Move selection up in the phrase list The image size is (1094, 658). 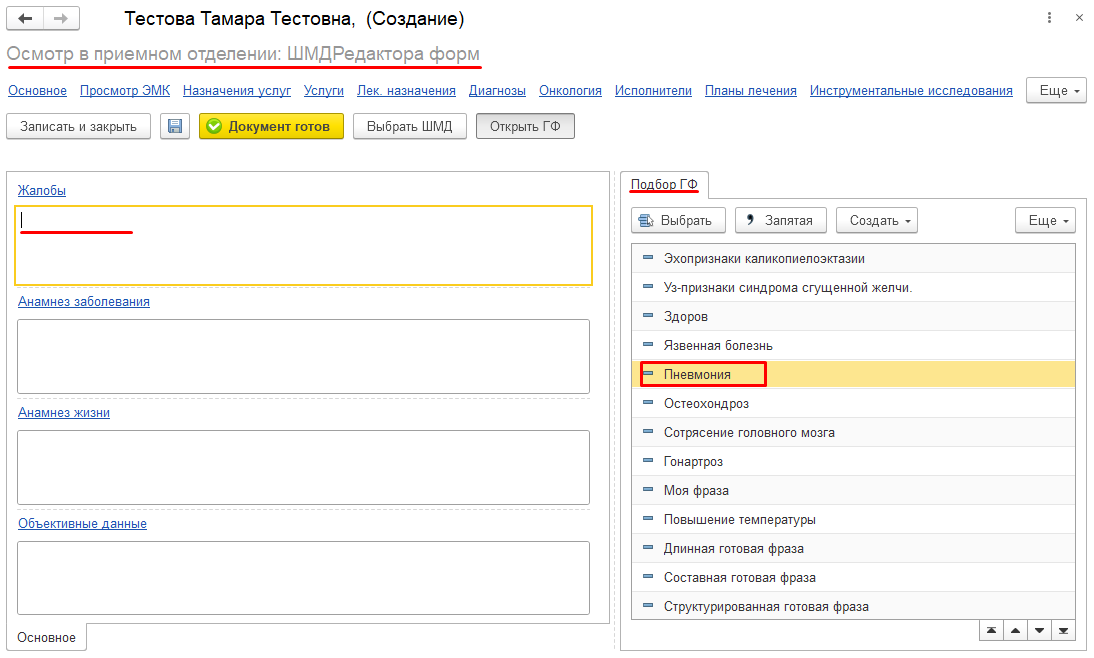[1015, 631]
